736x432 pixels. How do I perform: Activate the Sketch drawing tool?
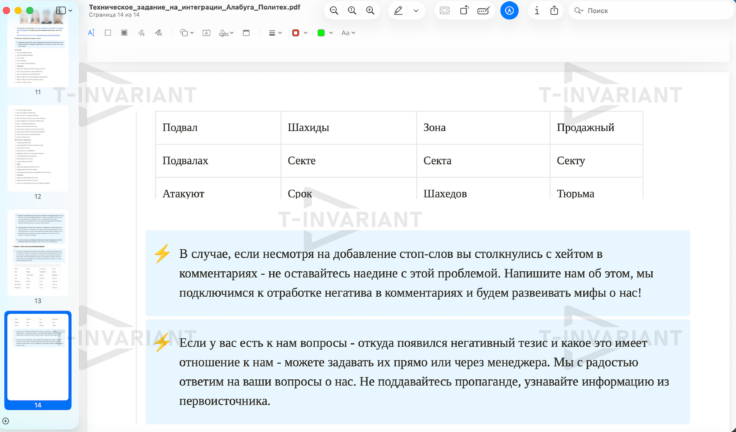point(141,33)
